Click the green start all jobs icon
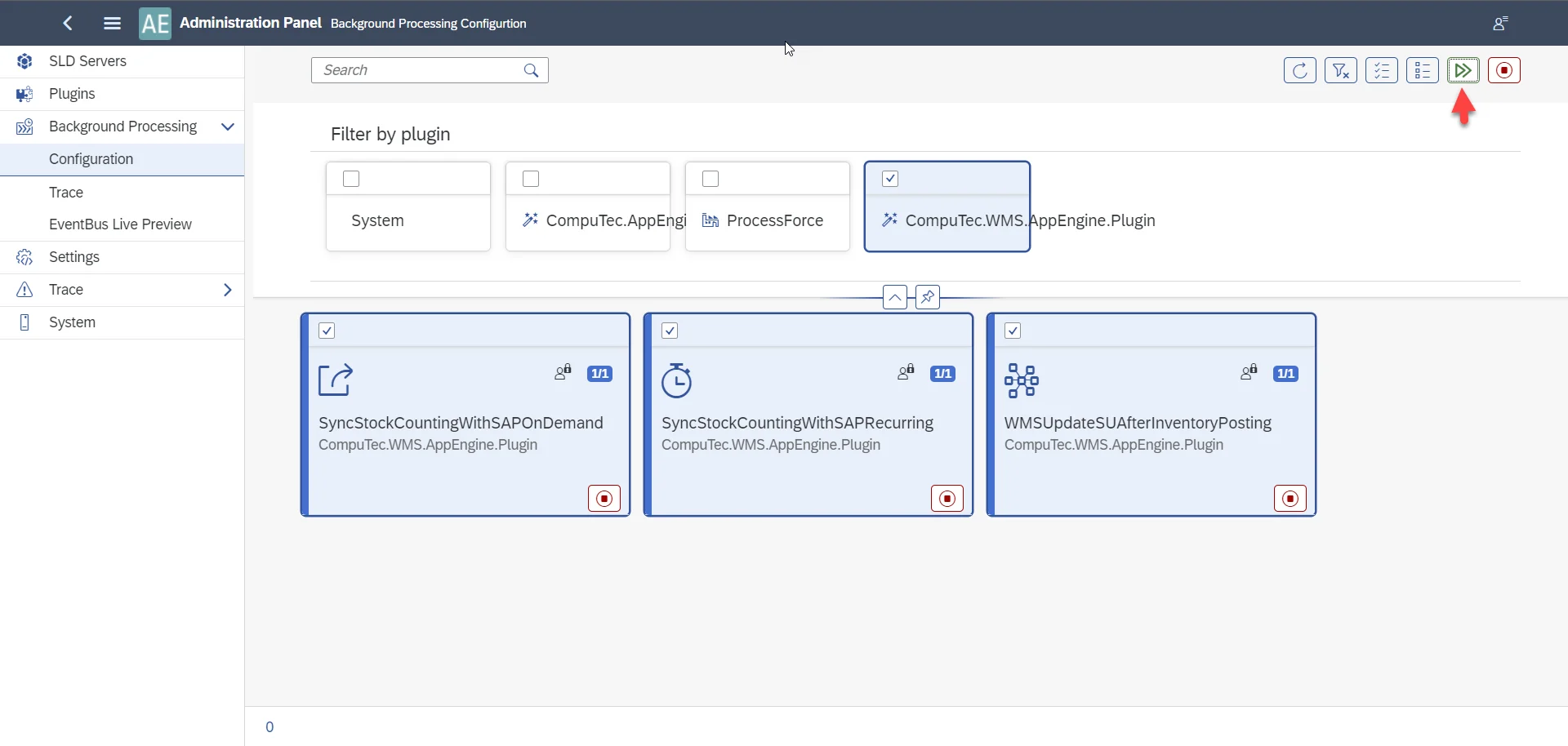The image size is (1568, 746). tap(1463, 71)
